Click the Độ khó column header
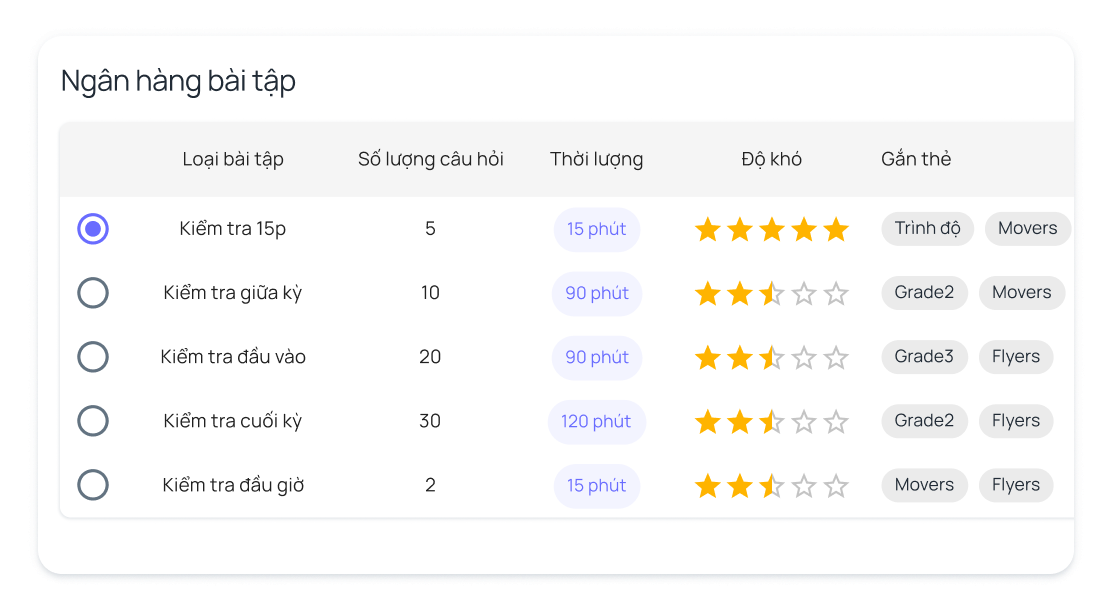 pyautogui.click(x=771, y=159)
